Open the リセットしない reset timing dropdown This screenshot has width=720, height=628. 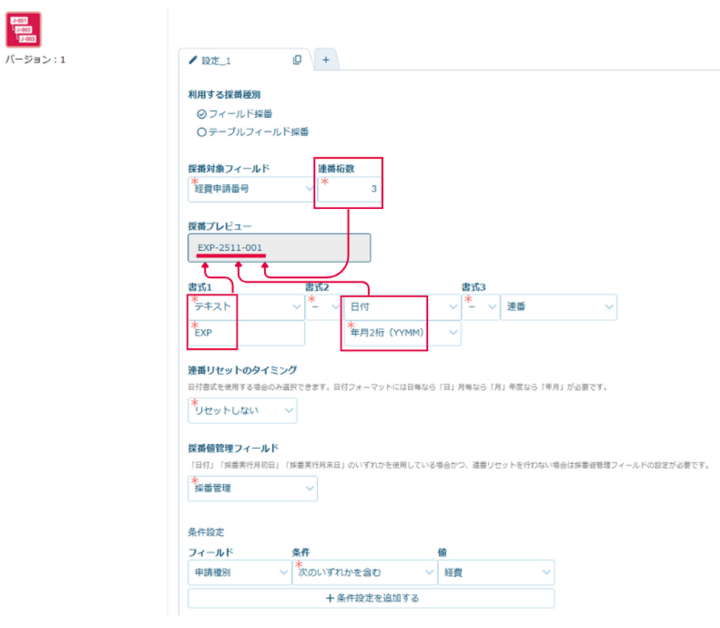242,411
